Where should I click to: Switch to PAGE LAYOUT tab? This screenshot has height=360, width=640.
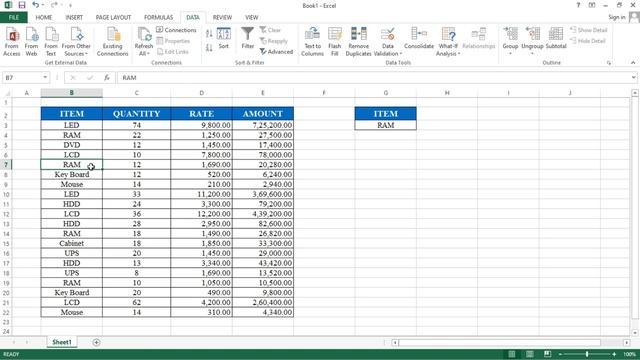point(113,17)
